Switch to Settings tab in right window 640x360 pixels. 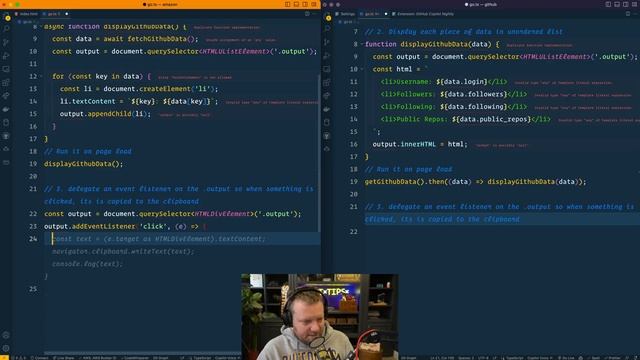pos(346,14)
